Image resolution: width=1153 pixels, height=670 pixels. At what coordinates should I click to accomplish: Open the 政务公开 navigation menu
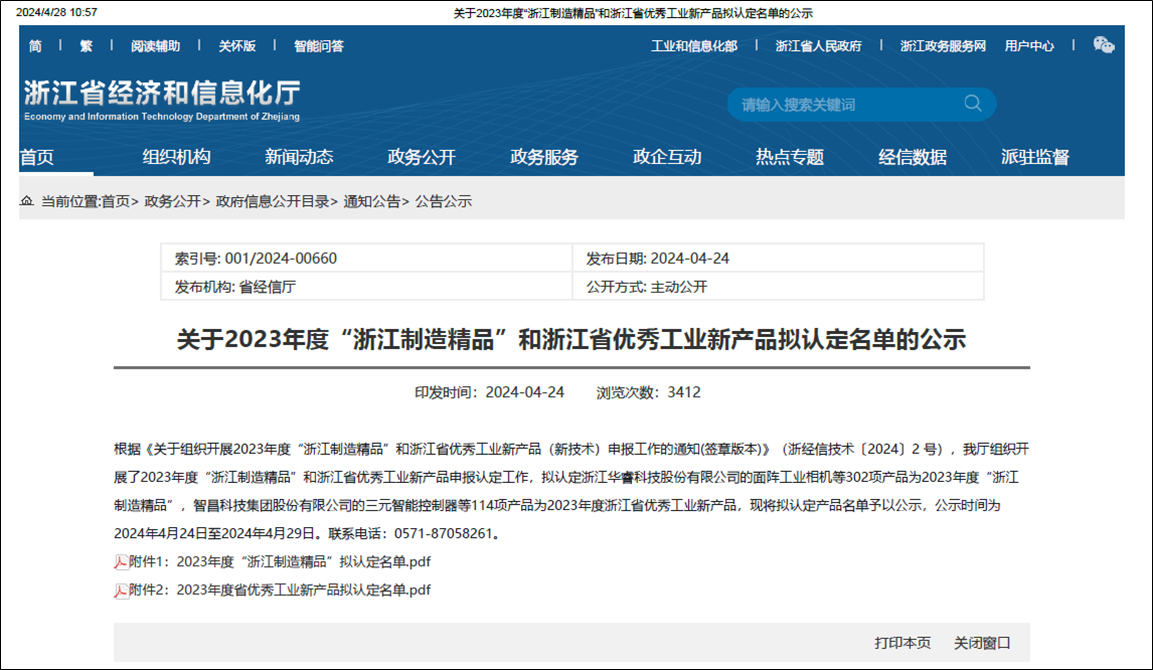(421, 157)
